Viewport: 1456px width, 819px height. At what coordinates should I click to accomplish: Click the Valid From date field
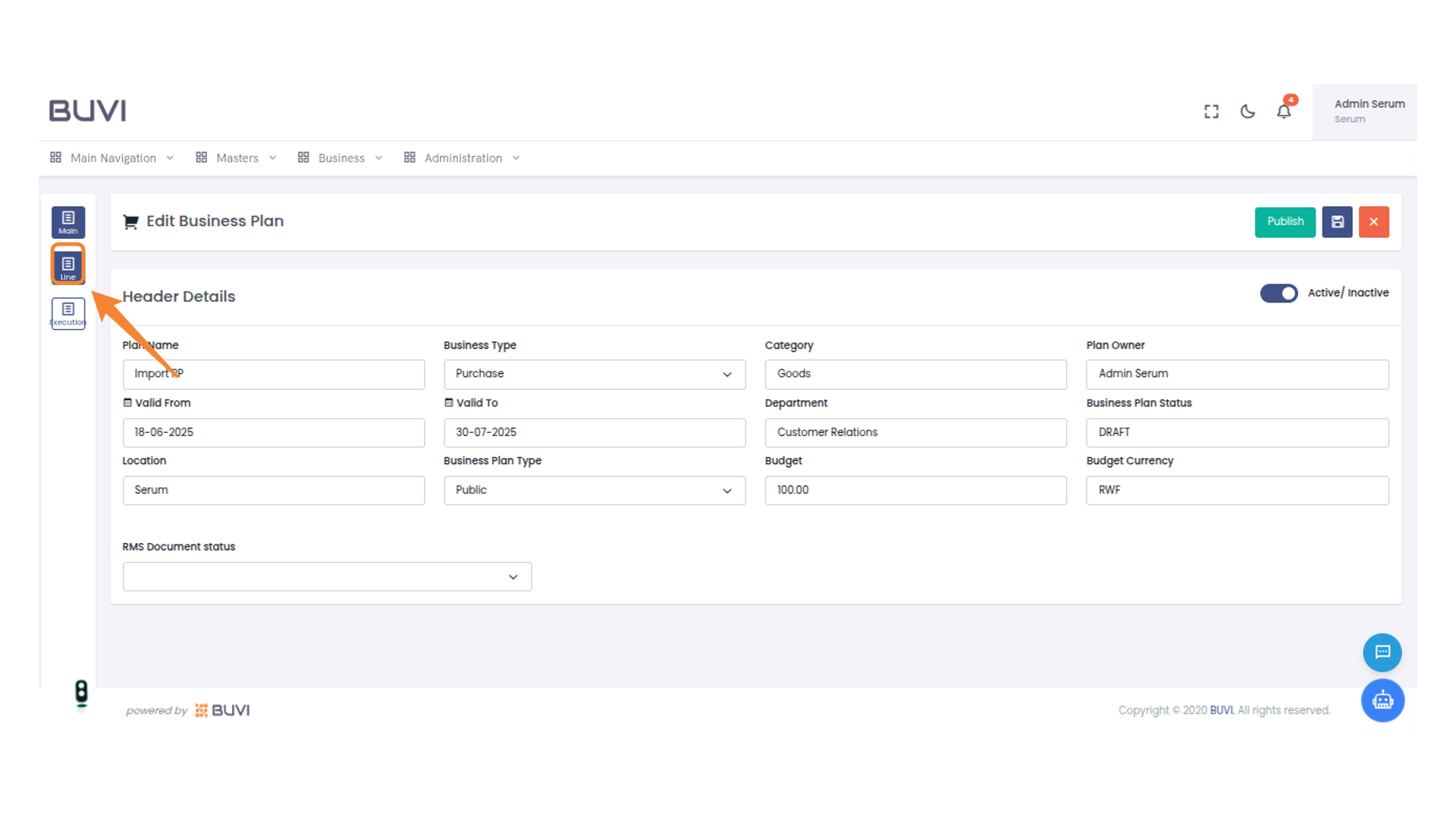pos(273,432)
